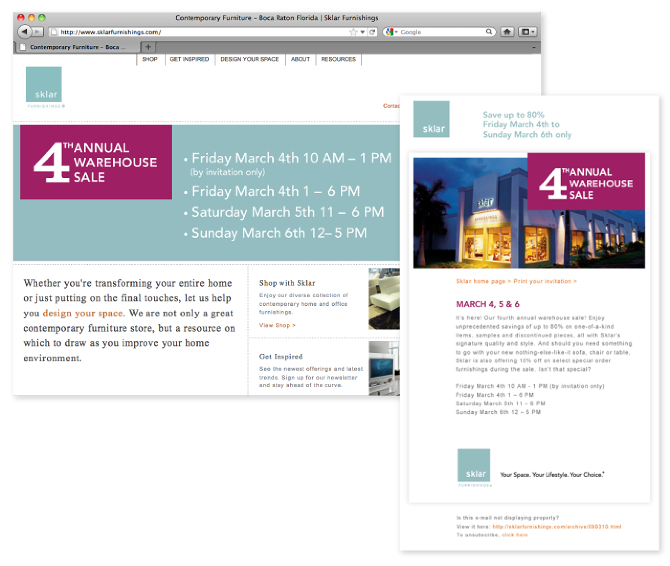Screen dimensions: 670x566
Task: Click the 'design your space' text link
Action: 83,313
